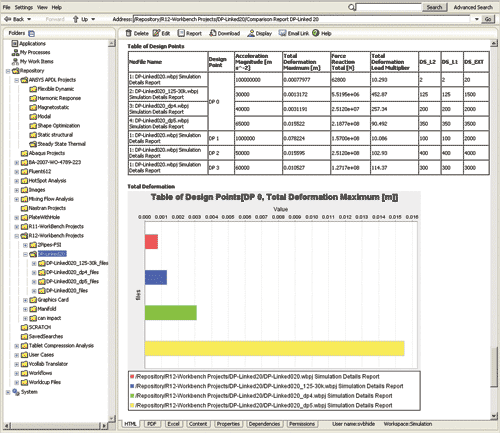Expand the Graphics Card node
Viewport: 500px width, 433px height.
25,300
